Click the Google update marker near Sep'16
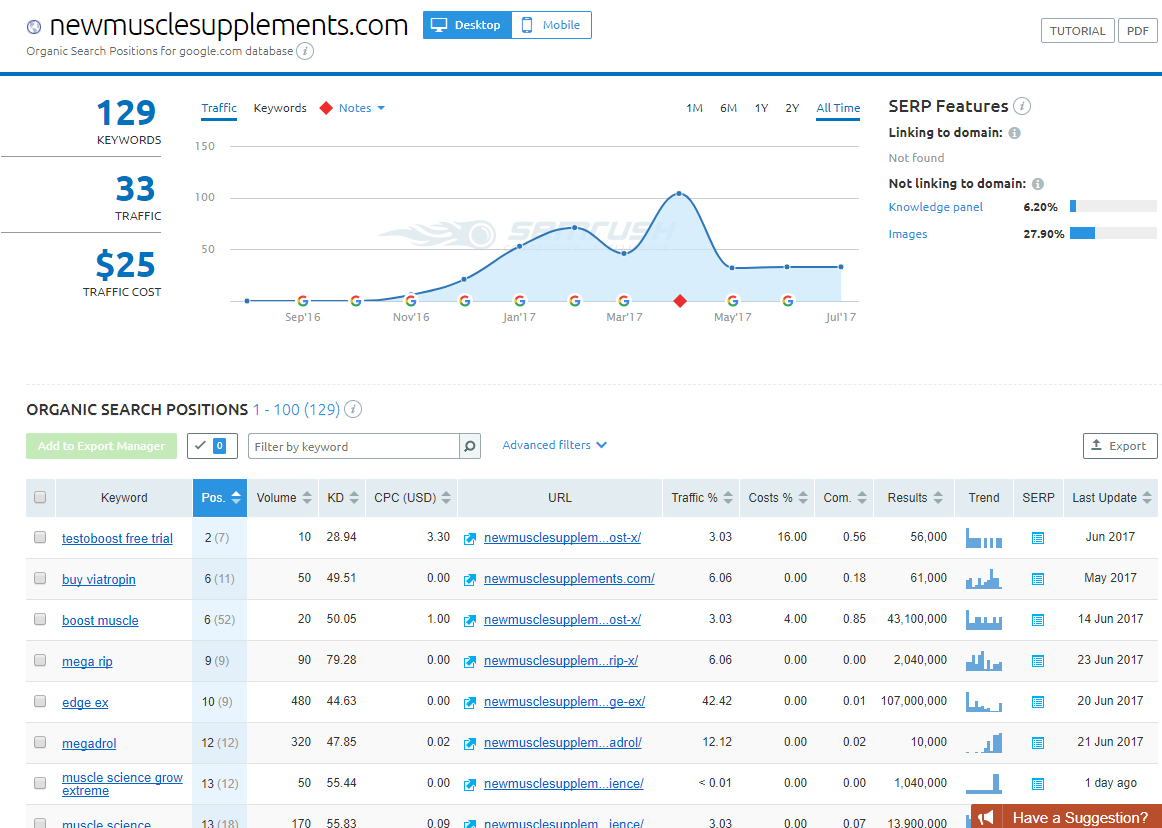Viewport: 1162px width, 828px height. click(x=302, y=301)
